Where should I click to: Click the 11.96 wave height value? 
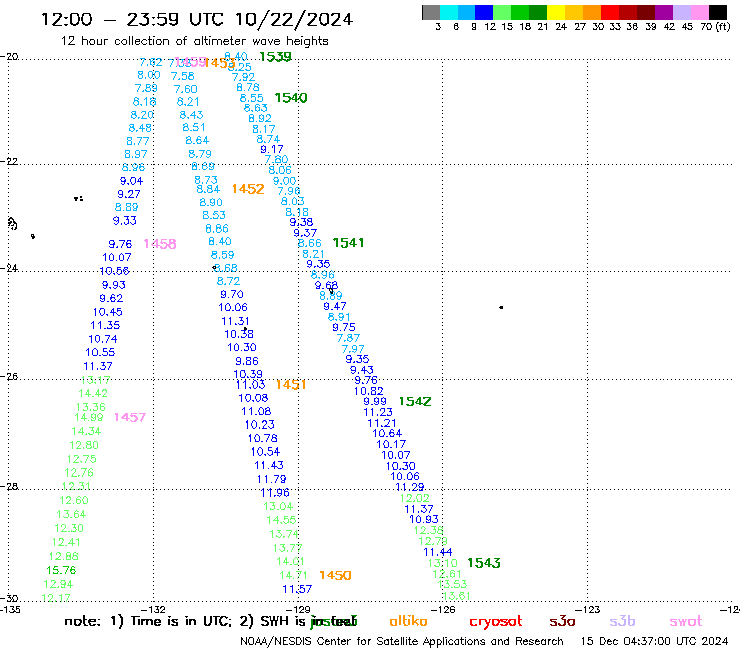click(275, 493)
